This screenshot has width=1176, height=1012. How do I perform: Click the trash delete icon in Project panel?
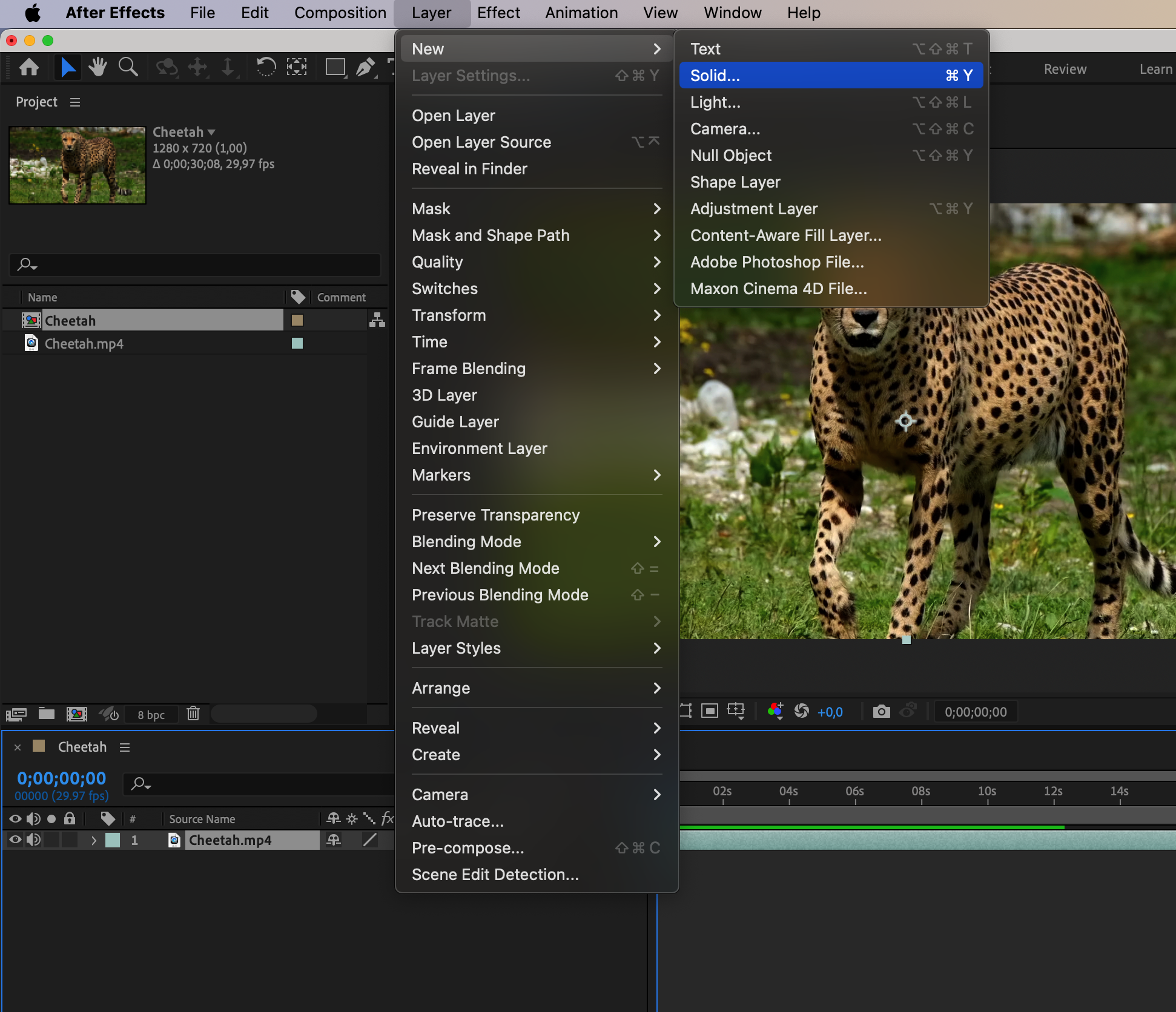[x=193, y=714]
